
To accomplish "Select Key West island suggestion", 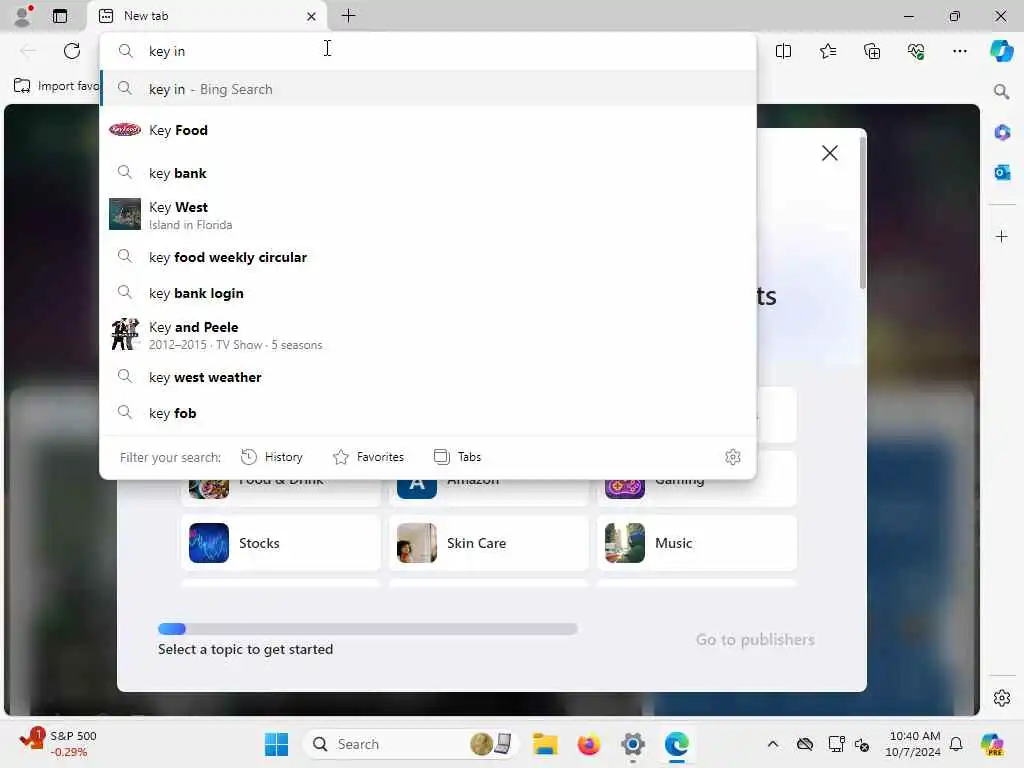I will point(428,215).
